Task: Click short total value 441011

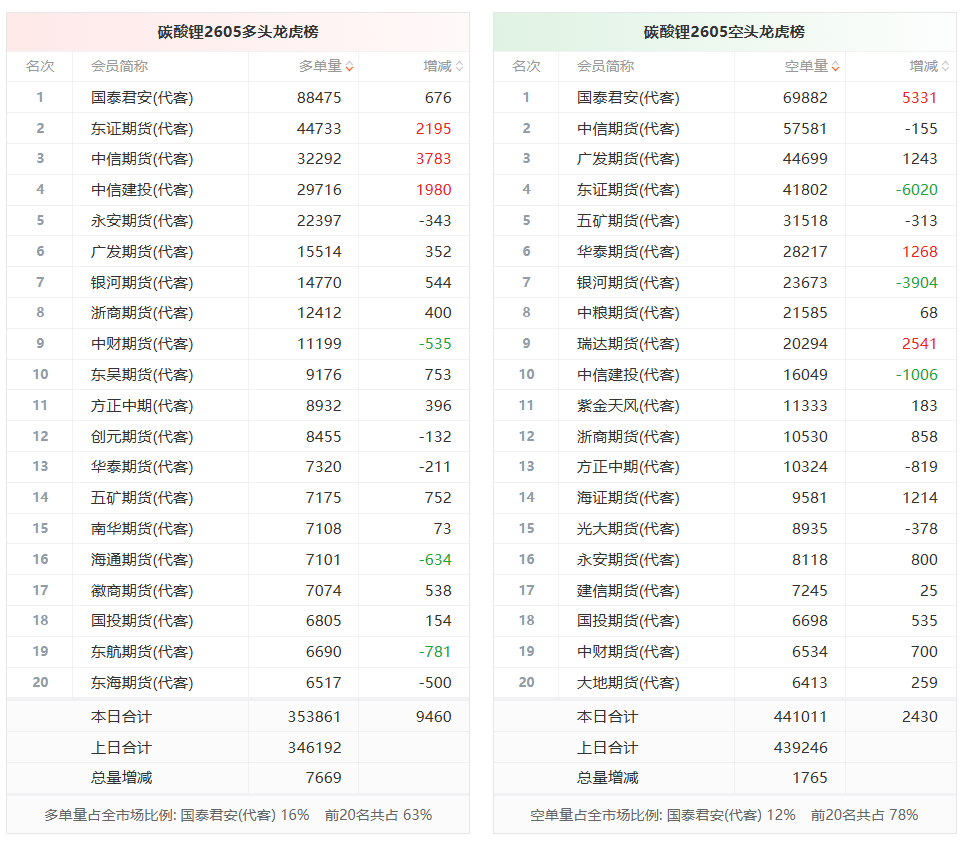Action: 800,717
